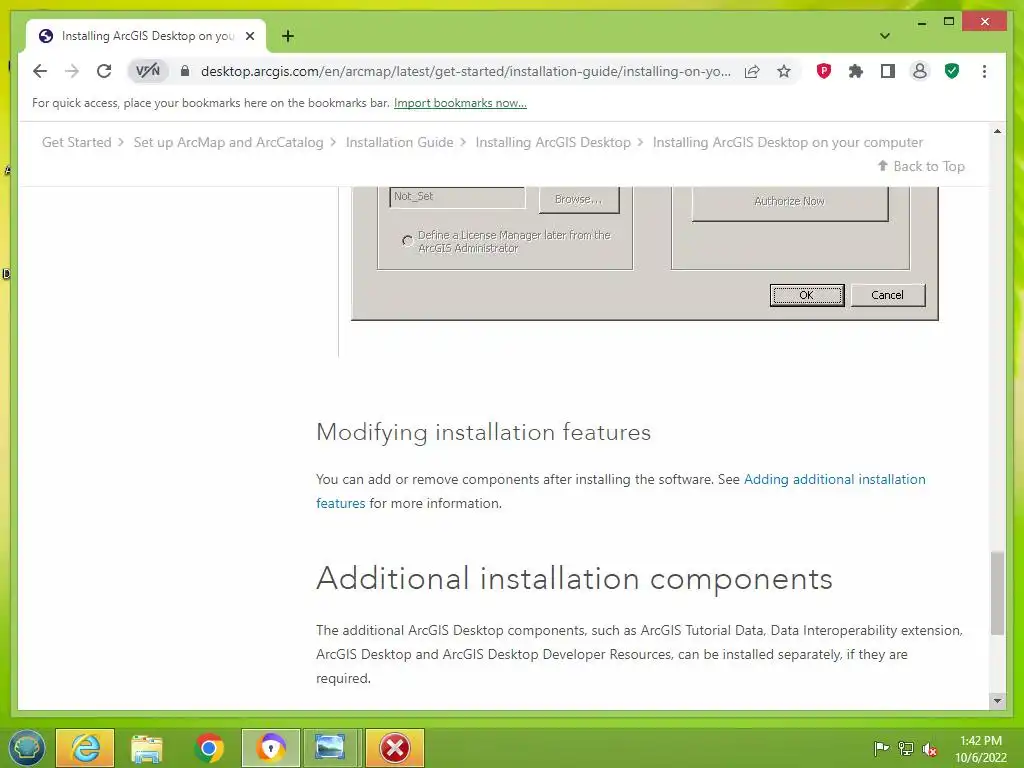Open the clock showing 1:42 PM
Viewport: 1024px width, 768px height.
[x=981, y=749]
